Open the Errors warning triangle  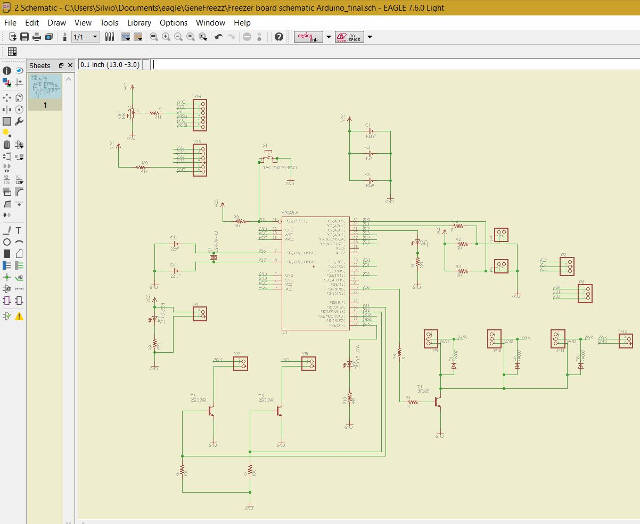[x=19, y=316]
